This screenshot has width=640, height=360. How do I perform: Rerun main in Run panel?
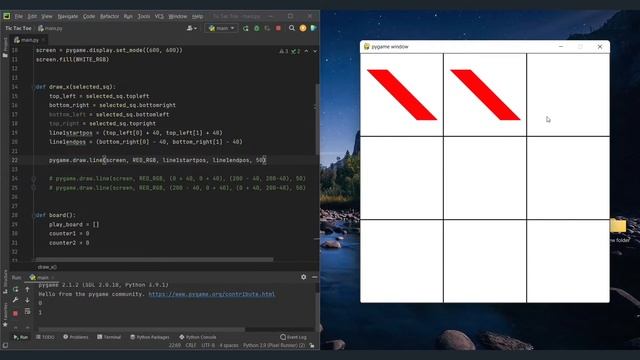point(16,289)
